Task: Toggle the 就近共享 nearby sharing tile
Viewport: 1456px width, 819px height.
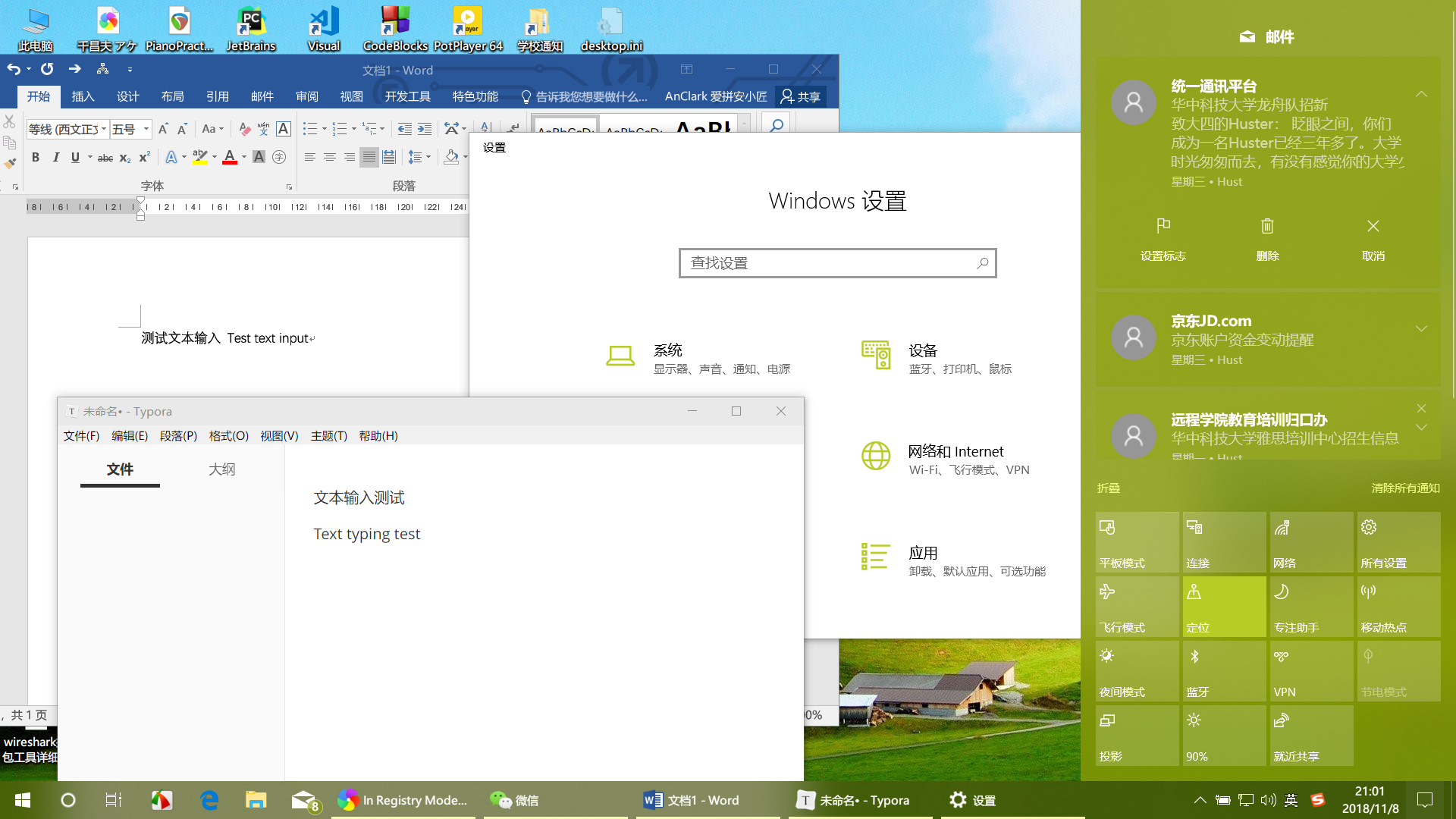Action: coord(1311,736)
